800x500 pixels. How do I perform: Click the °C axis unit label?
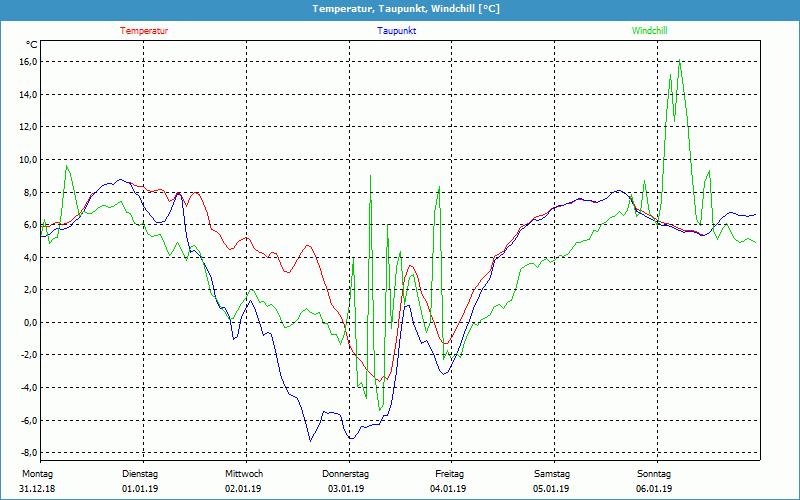[32, 45]
